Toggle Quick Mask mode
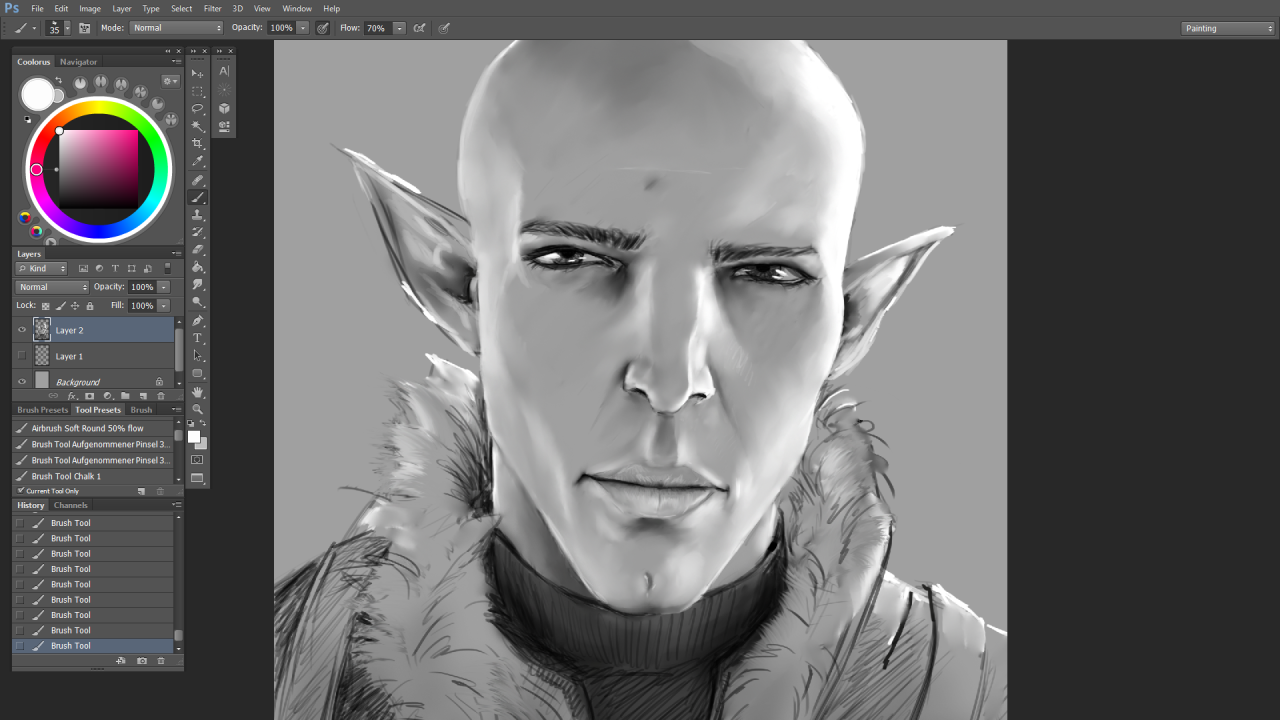The width and height of the screenshot is (1280, 720). point(197,460)
